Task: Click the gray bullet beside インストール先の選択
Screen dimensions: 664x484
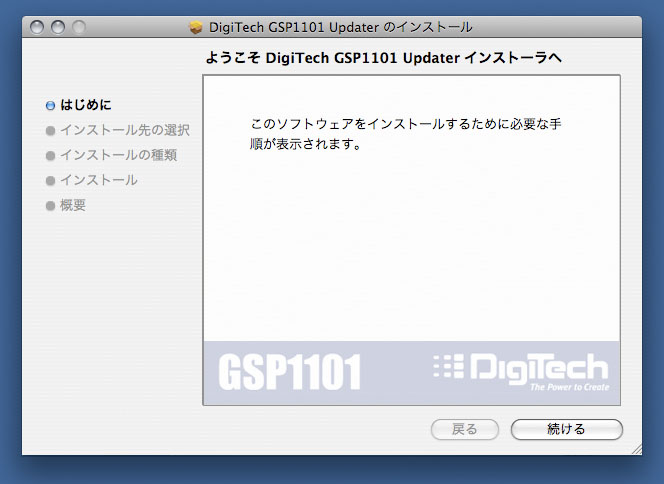Action: coord(50,131)
